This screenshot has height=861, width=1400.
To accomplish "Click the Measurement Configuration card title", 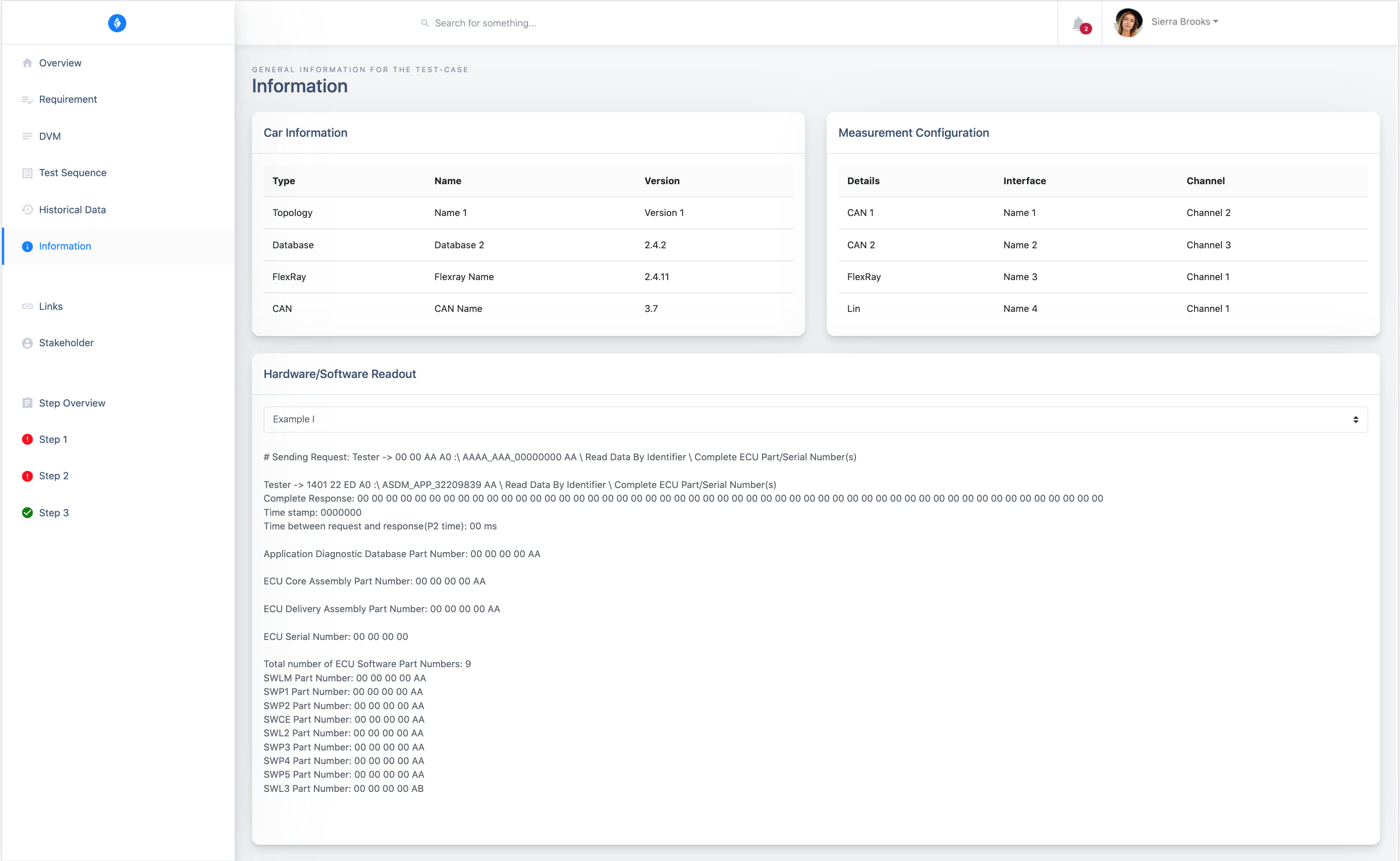I will [x=913, y=133].
